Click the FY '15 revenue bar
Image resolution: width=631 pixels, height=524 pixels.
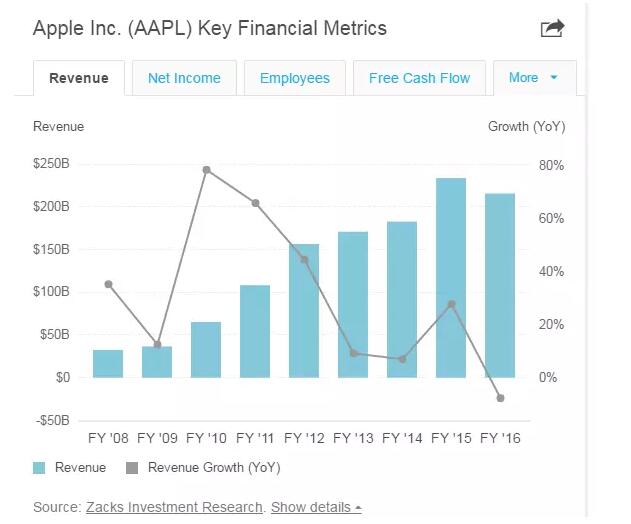pyautogui.click(x=451, y=278)
